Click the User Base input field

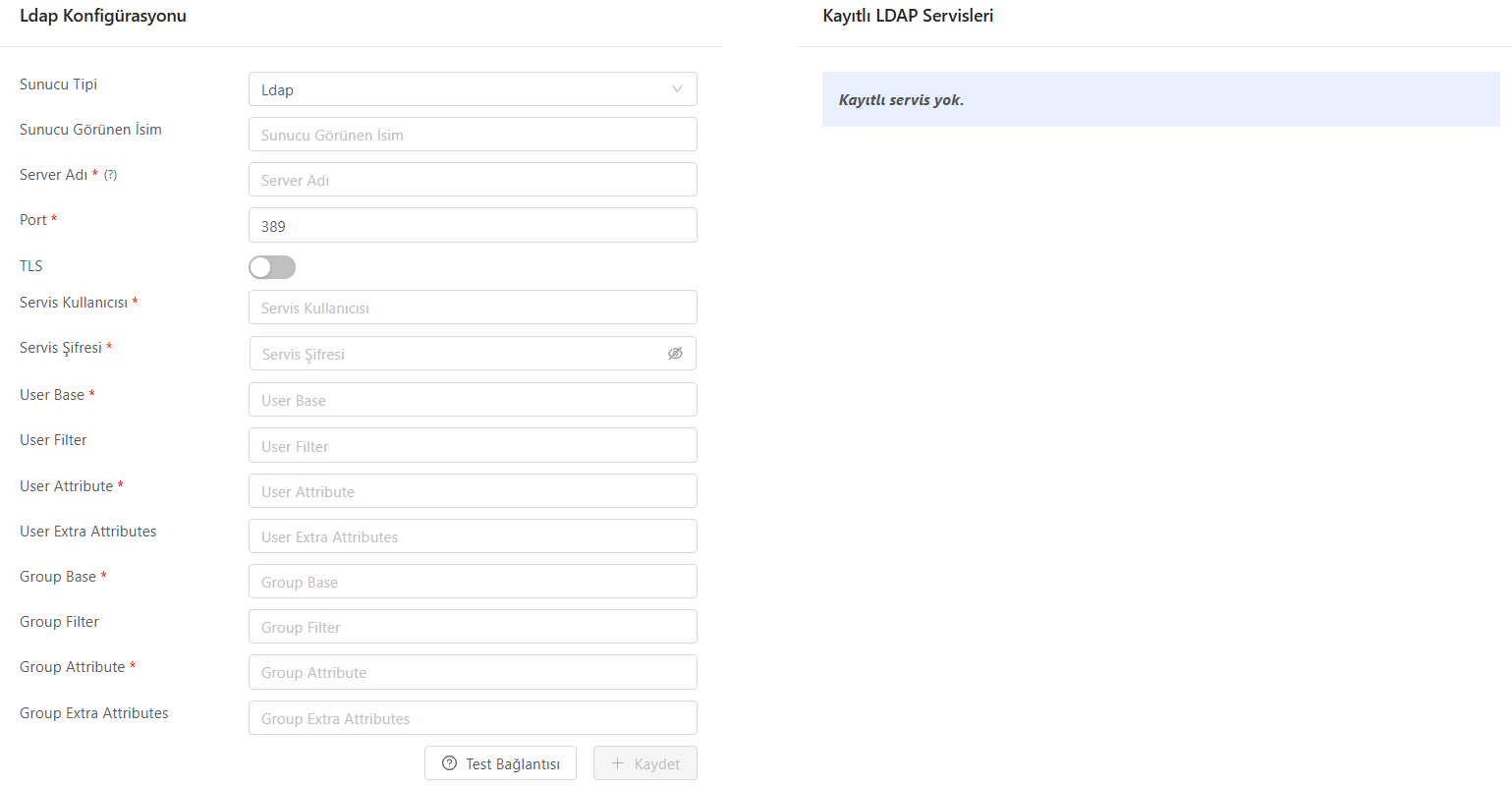point(472,400)
